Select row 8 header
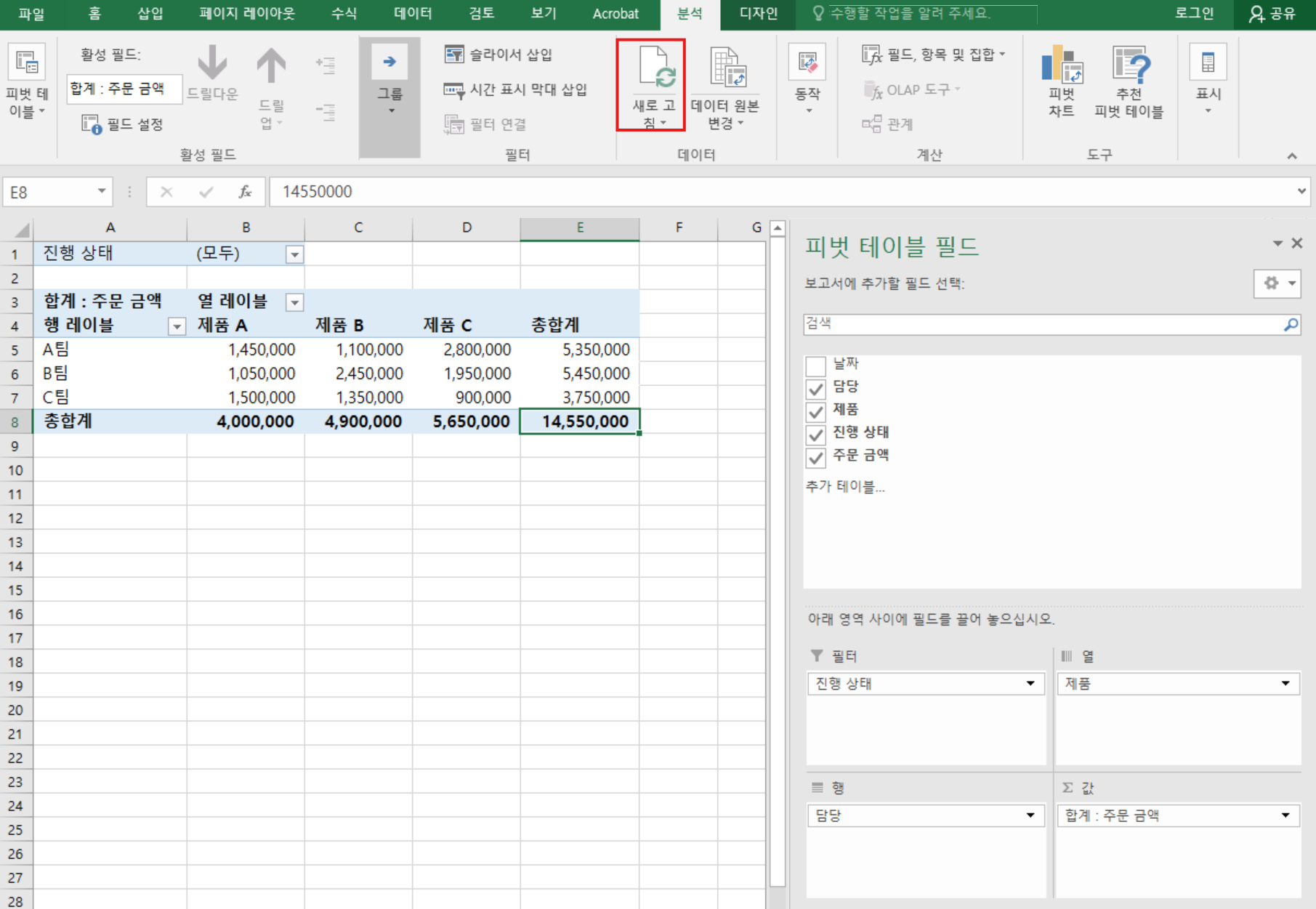The height and width of the screenshot is (909, 1316). coord(16,421)
